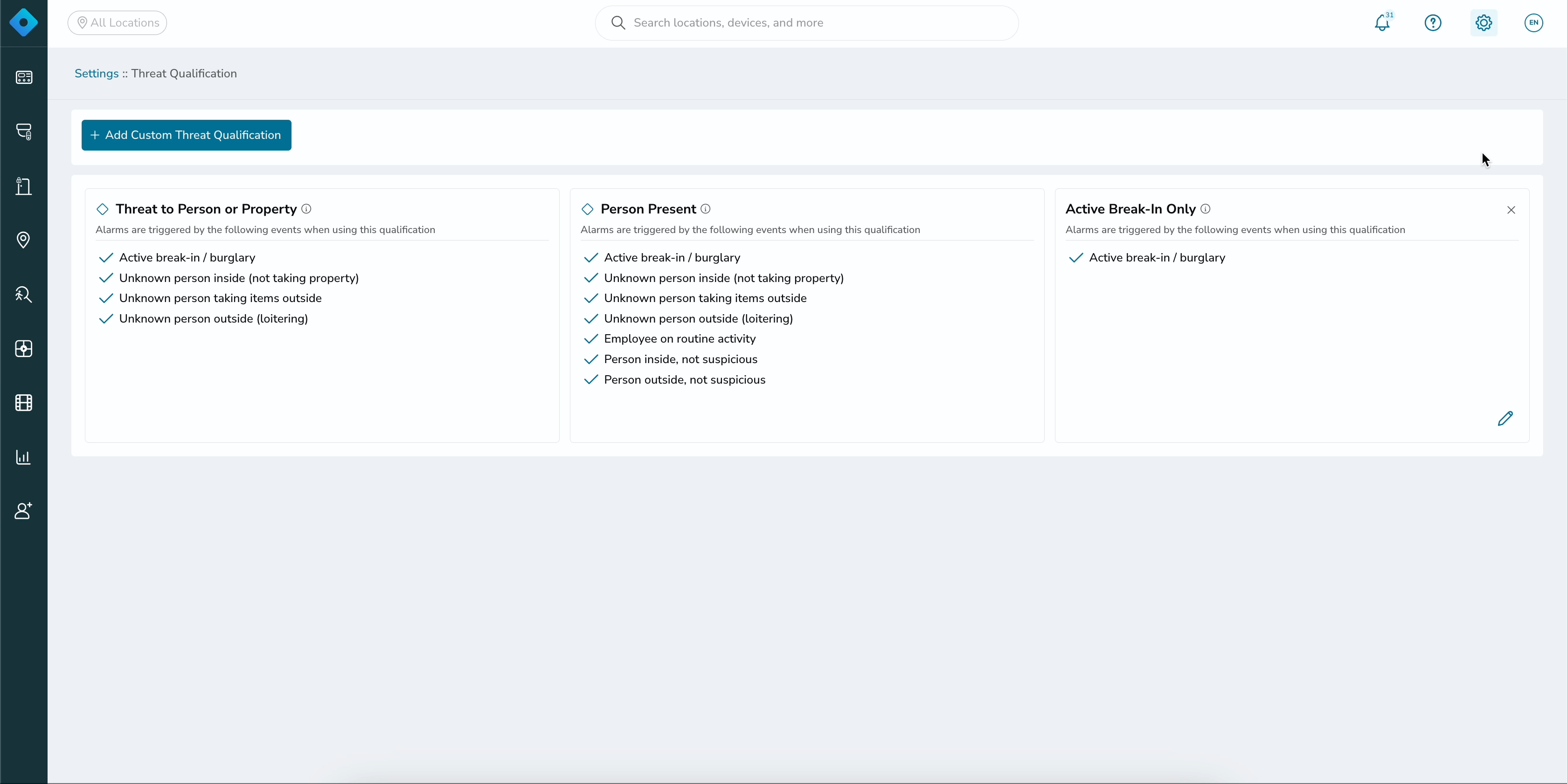Click 'Active break-in / burglary' in Active Break-In Only
This screenshot has height=784, width=1567.
click(1157, 258)
